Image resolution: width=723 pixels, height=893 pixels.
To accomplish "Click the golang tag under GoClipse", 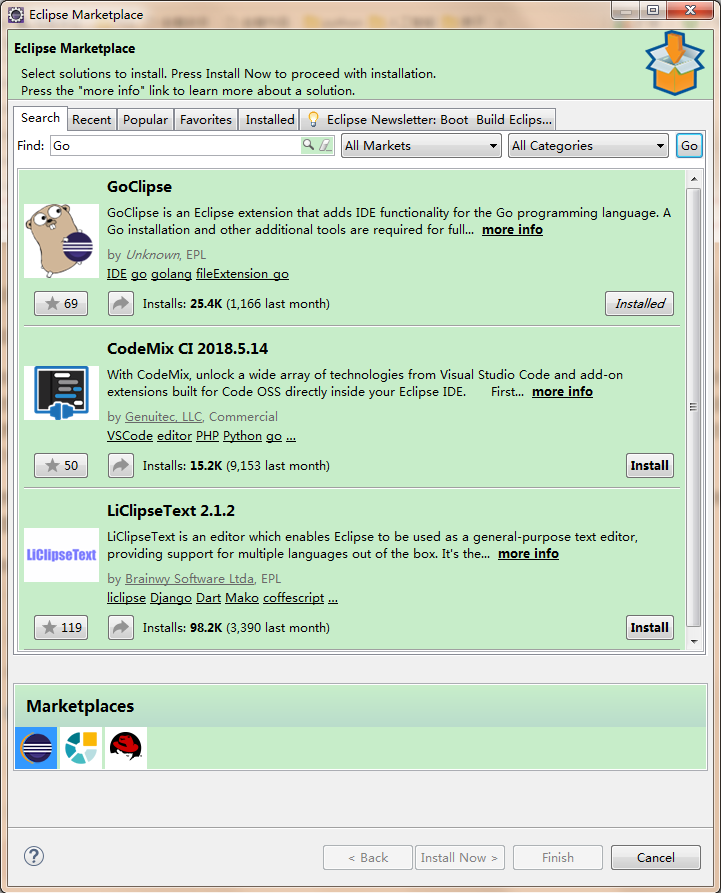I will (171, 274).
